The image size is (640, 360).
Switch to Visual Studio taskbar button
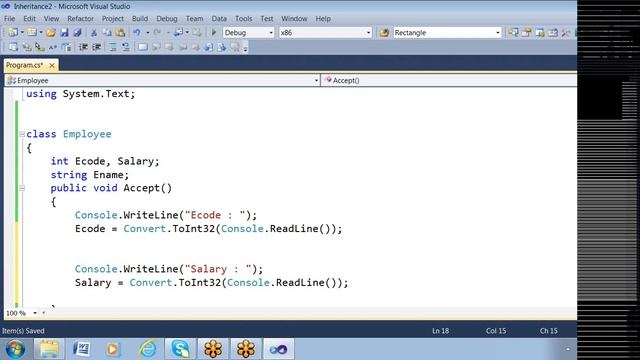pos(278,349)
